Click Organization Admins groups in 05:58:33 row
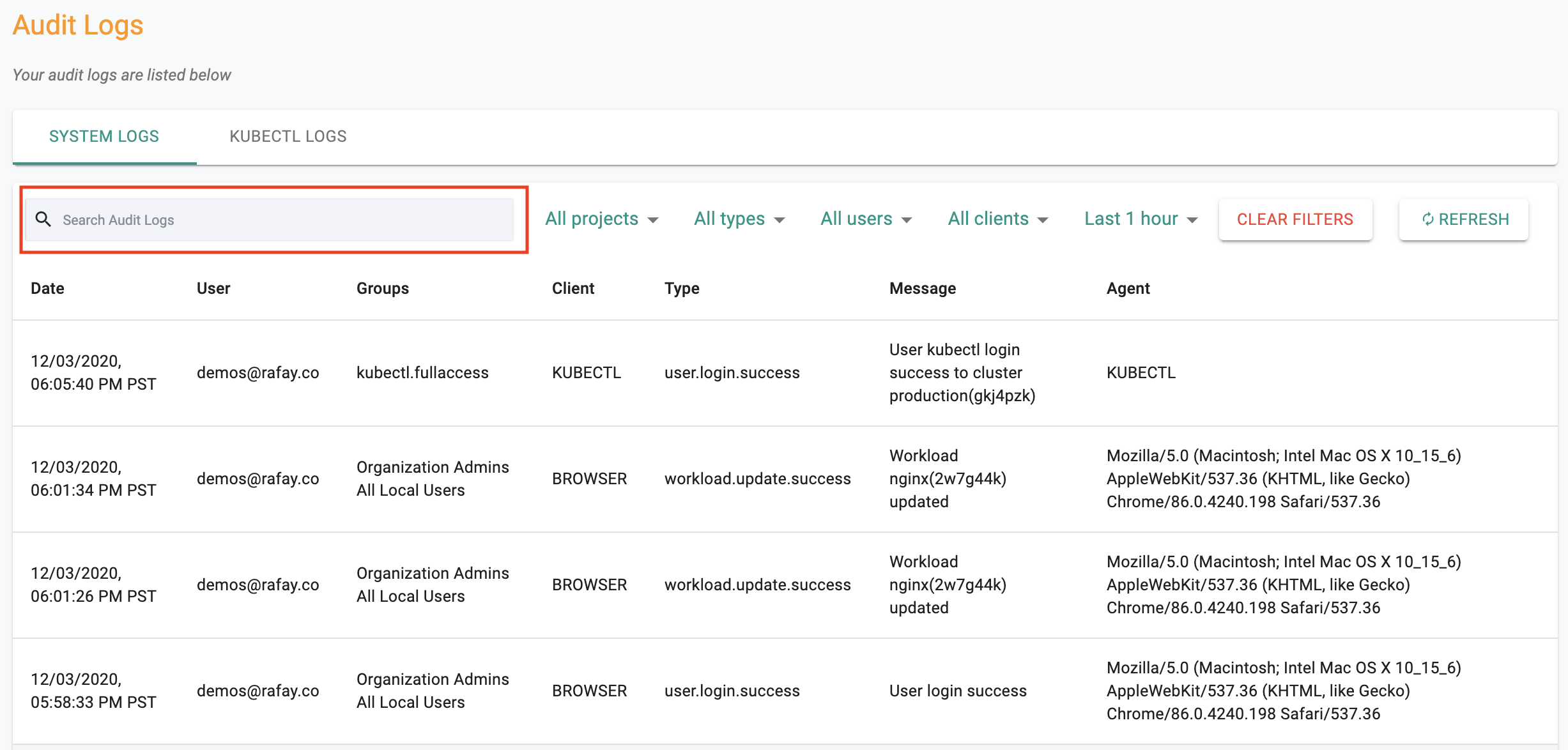Image resolution: width=1568 pixels, height=750 pixels. (433, 691)
